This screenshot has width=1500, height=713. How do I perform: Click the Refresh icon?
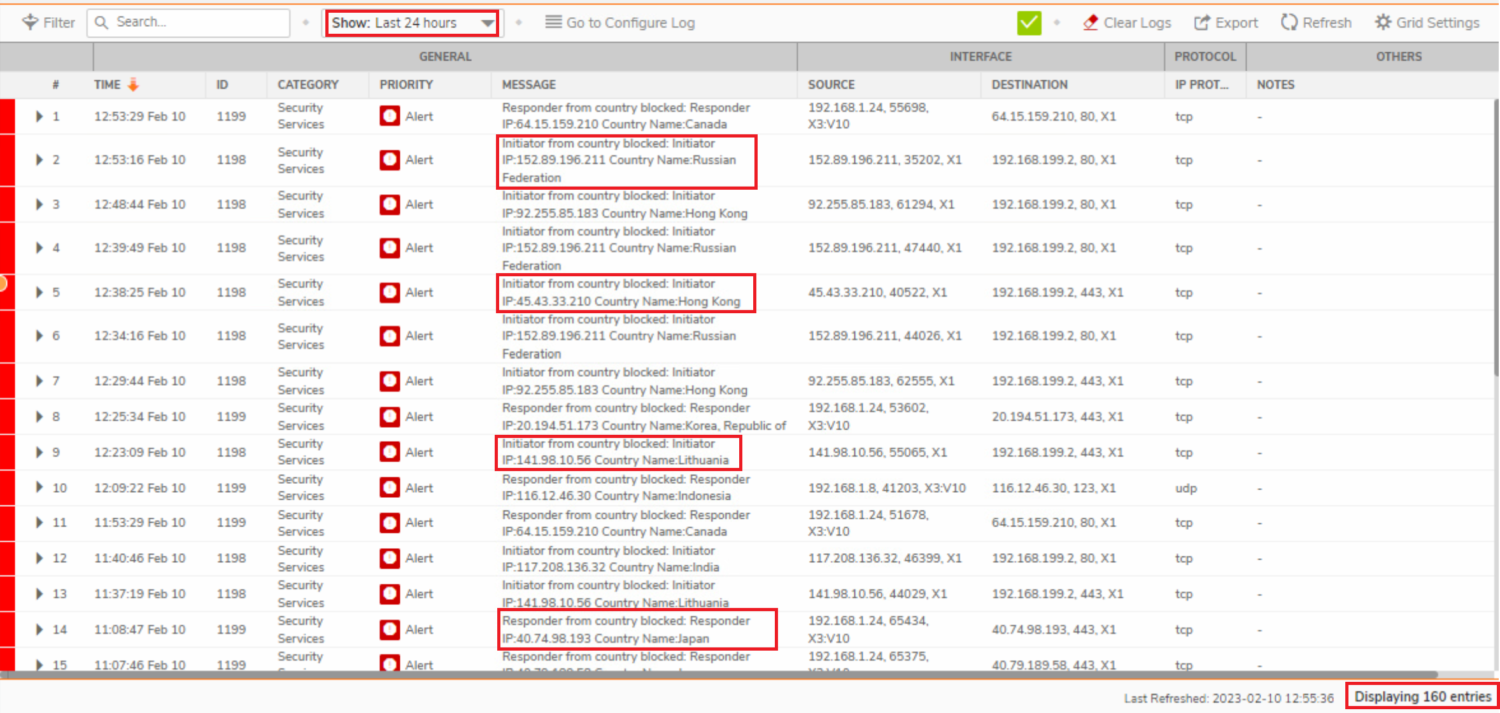click(1289, 22)
